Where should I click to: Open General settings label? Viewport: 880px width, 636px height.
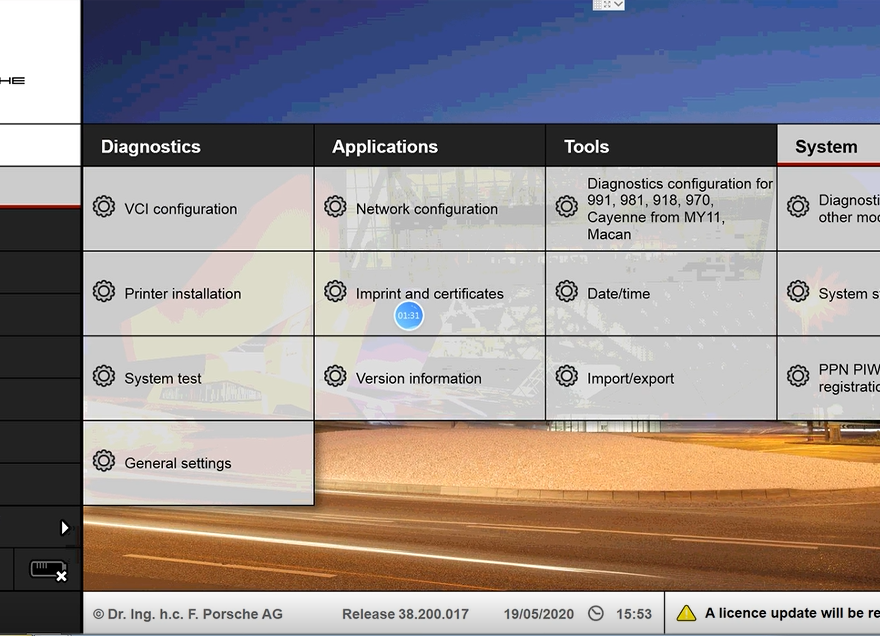(178, 463)
